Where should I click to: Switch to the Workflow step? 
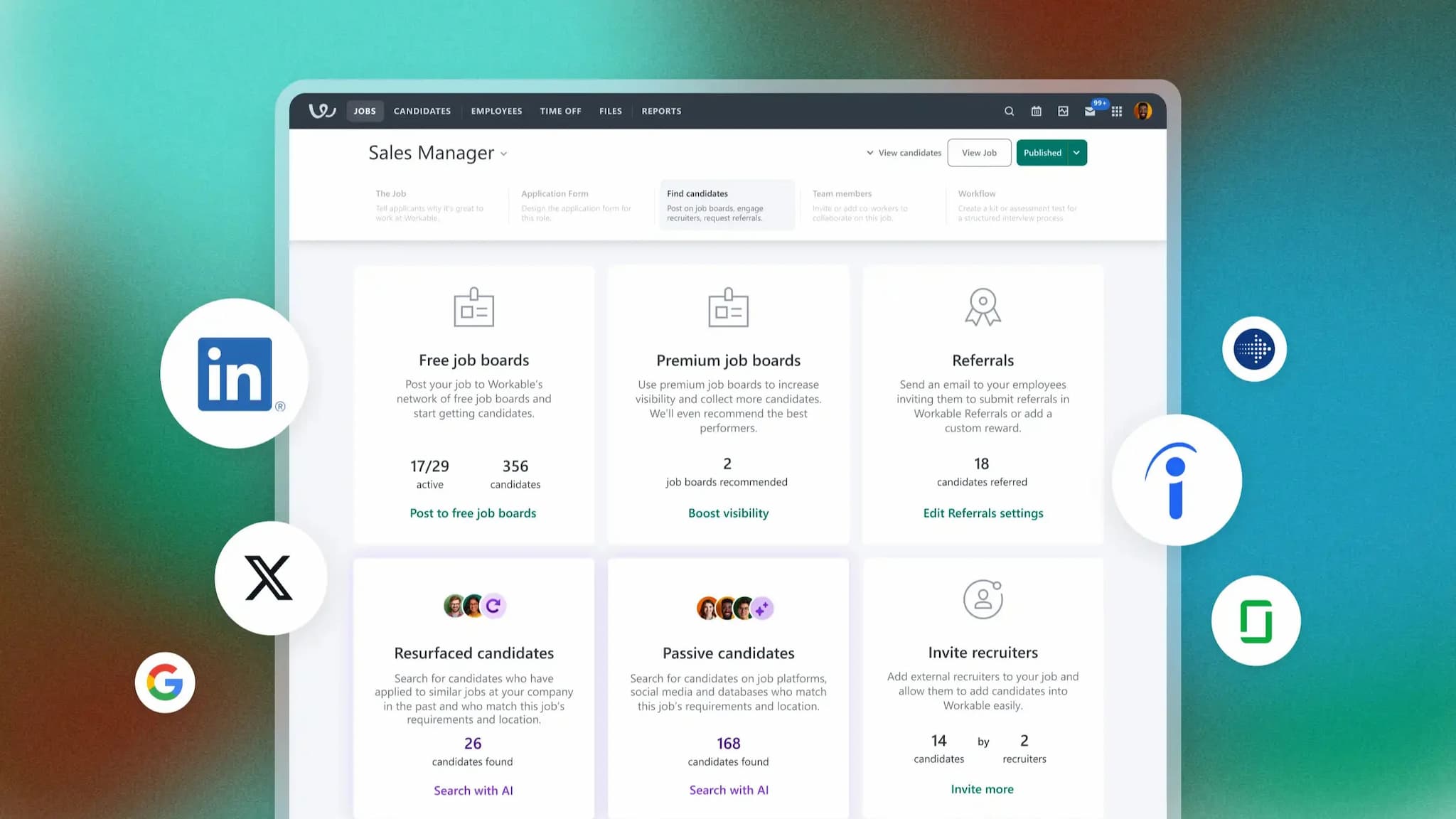coord(1018,205)
